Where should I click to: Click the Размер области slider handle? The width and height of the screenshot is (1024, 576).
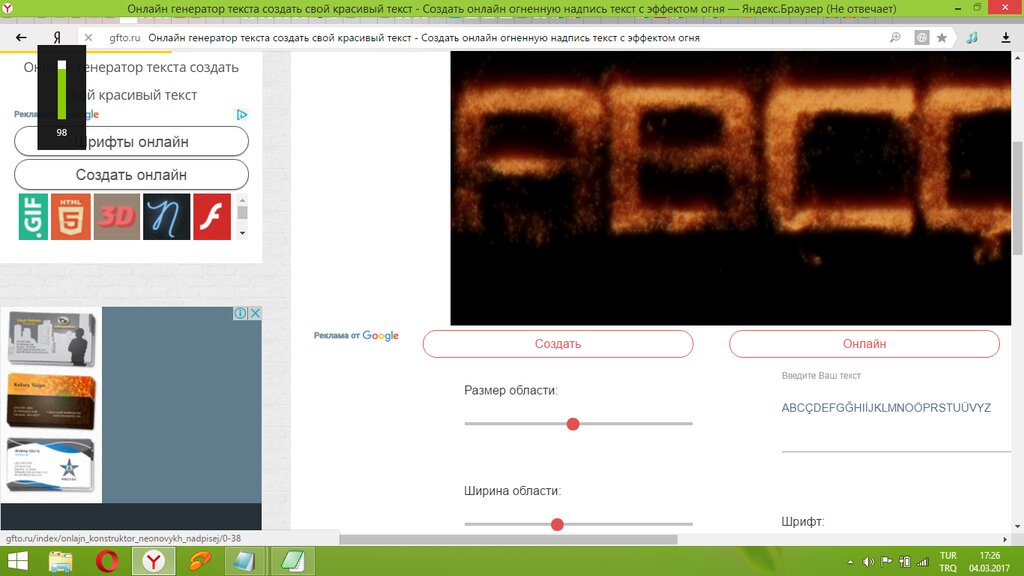573,424
